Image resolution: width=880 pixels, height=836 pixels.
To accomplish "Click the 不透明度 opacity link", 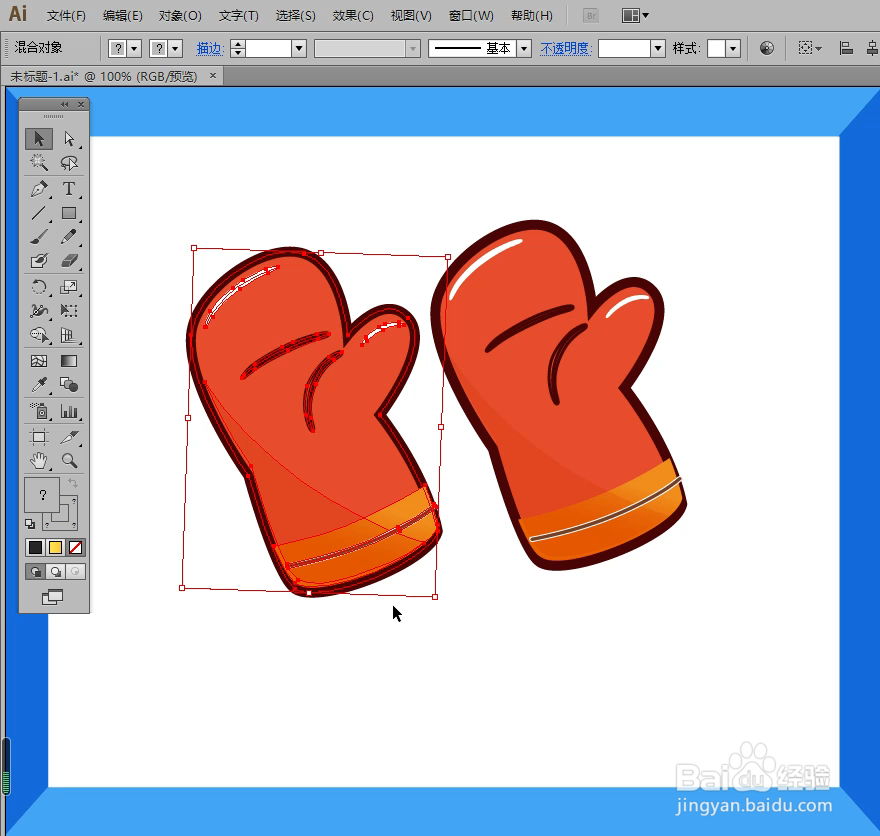I will pos(566,49).
